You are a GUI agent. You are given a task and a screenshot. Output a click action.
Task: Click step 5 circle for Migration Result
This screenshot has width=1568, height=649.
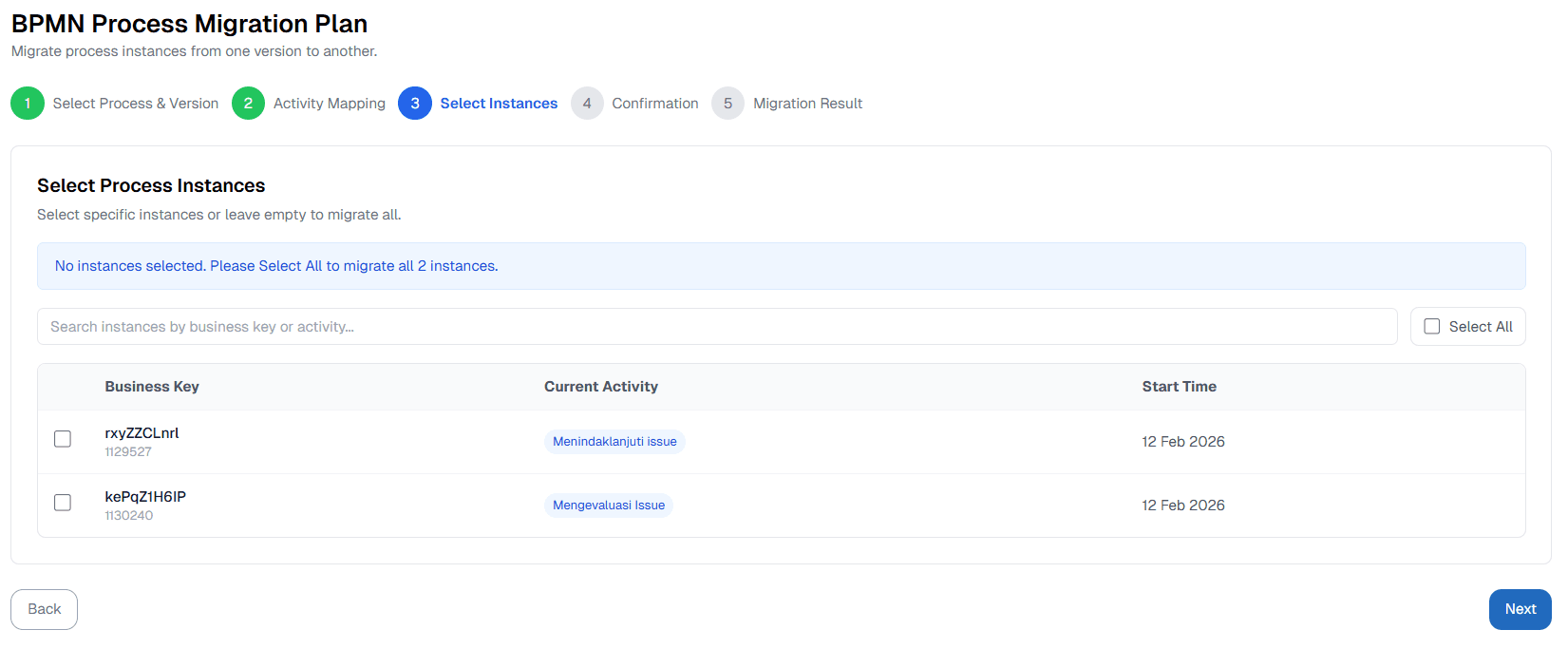click(x=727, y=104)
